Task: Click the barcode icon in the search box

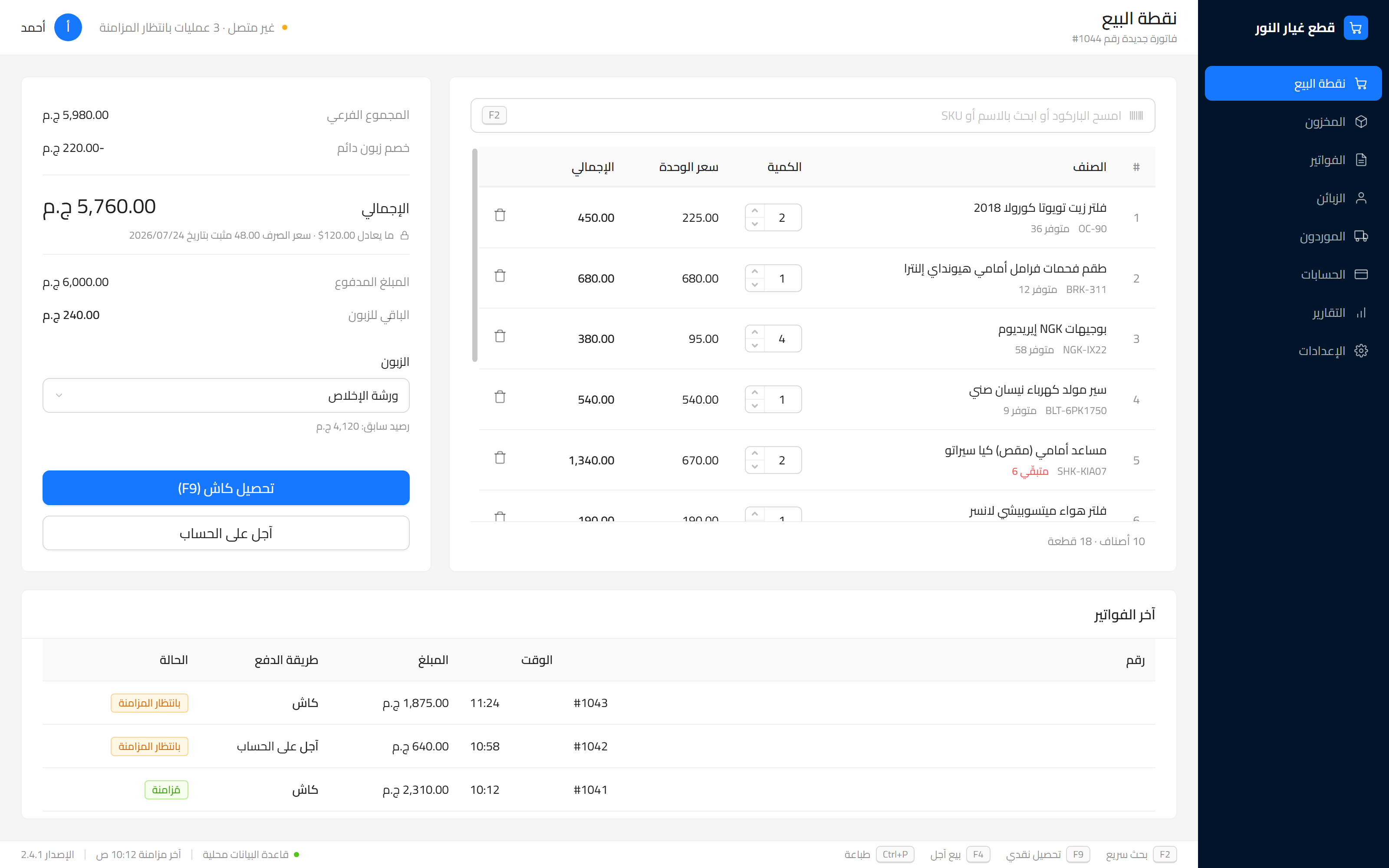Action: pyautogui.click(x=1136, y=115)
